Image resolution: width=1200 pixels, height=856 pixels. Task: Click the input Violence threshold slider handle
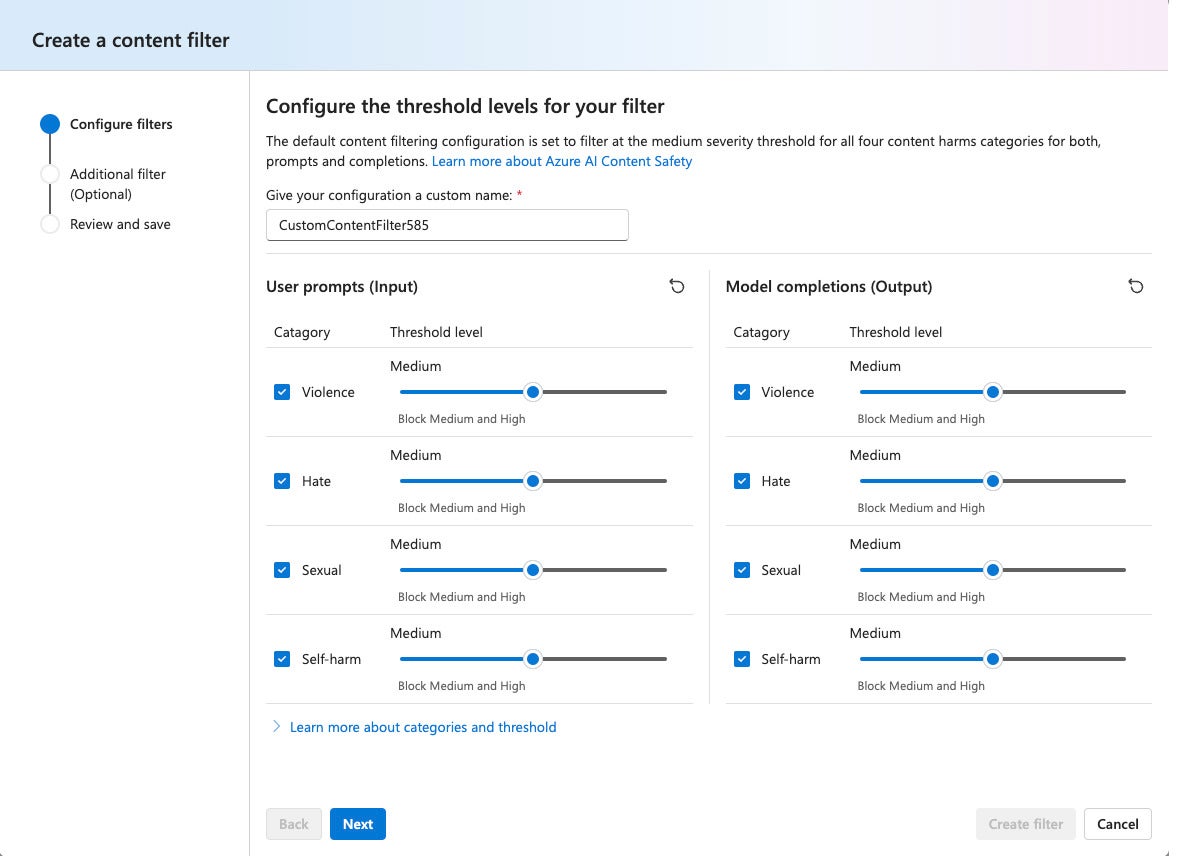[533, 392]
